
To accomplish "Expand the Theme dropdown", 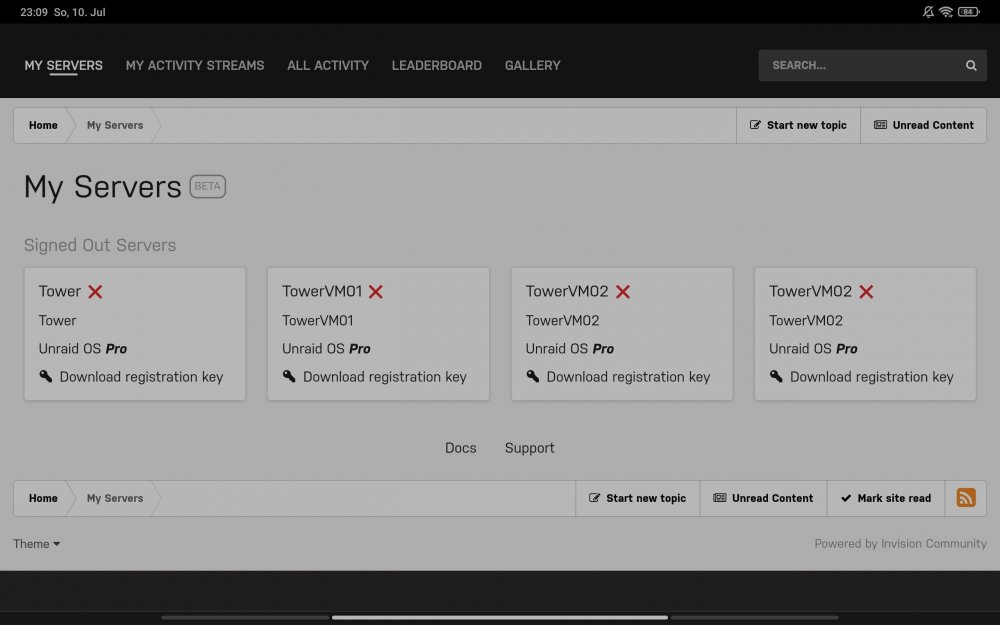I will [x=36, y=543].
